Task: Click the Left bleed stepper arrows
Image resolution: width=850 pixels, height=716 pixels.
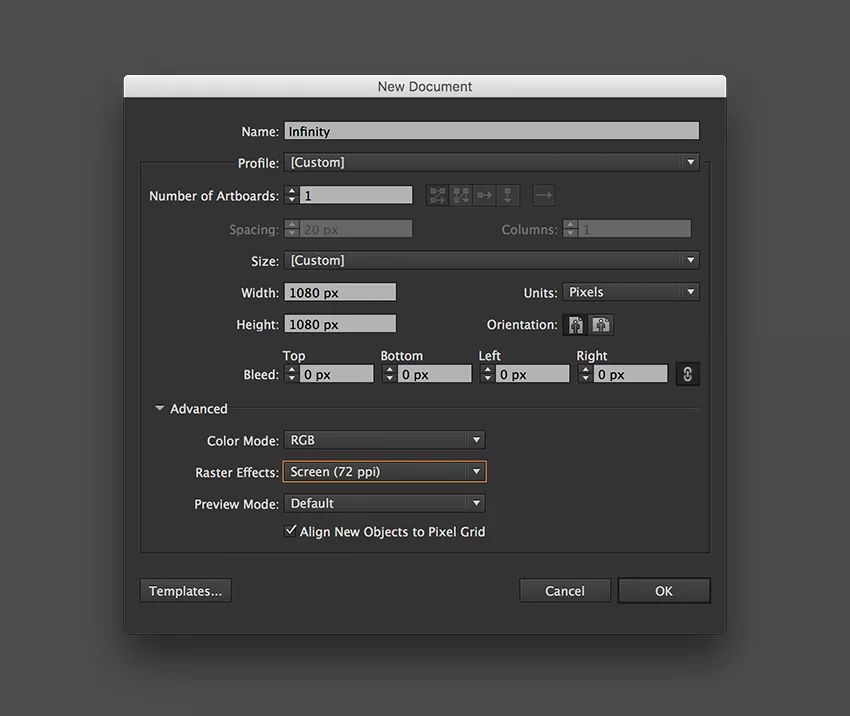Action: [x=487, y=374]
